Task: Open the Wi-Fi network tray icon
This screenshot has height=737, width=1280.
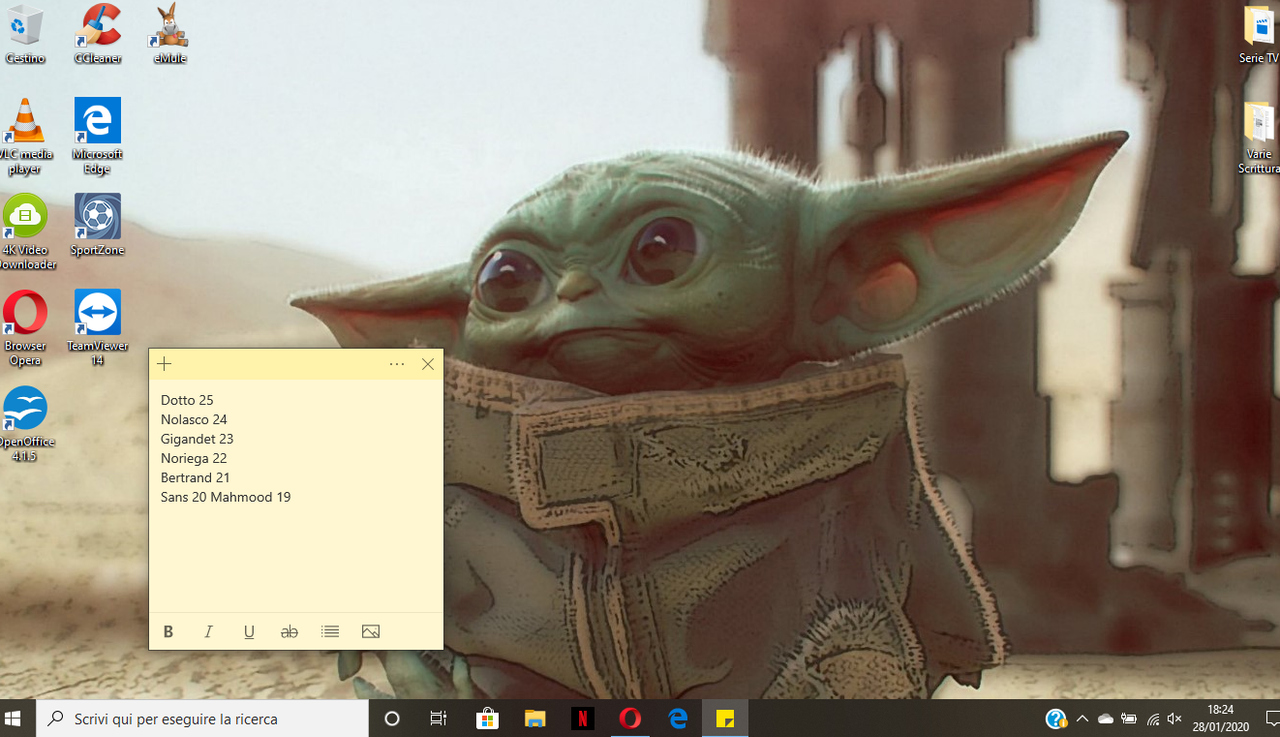Action: click(x=1152, y=719)
